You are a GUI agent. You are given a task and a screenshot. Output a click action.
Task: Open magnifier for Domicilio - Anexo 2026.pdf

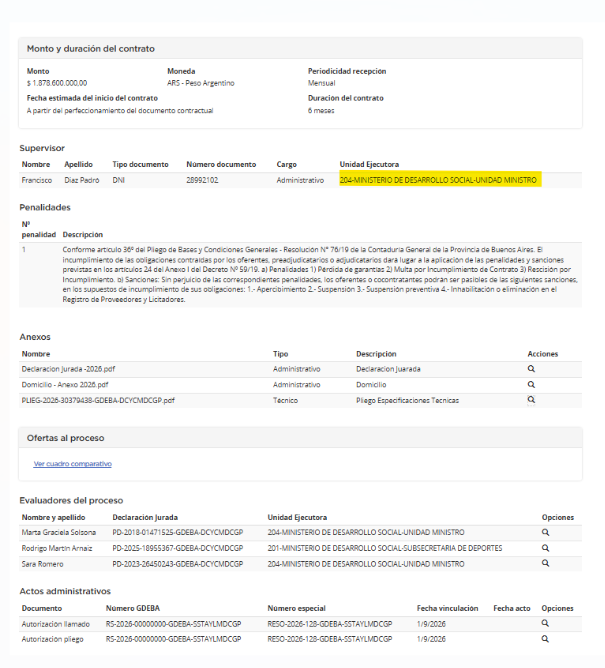[x=531, y=385]
